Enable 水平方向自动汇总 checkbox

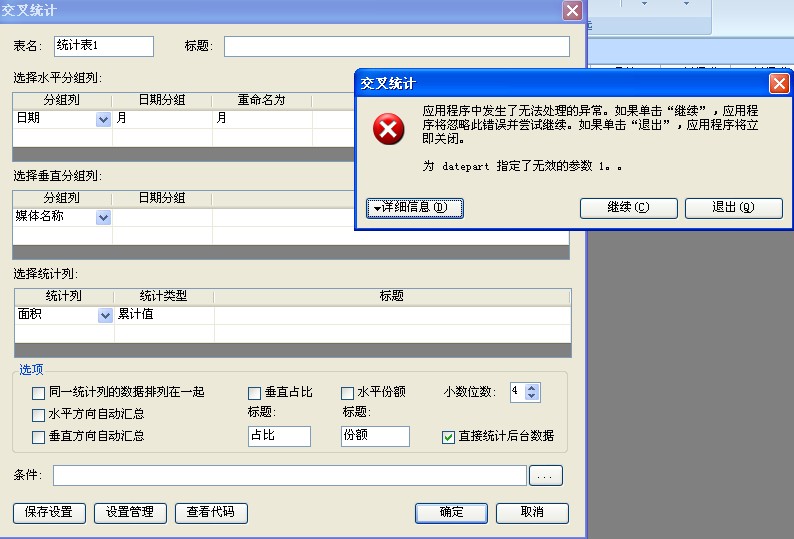click(38, 415)
